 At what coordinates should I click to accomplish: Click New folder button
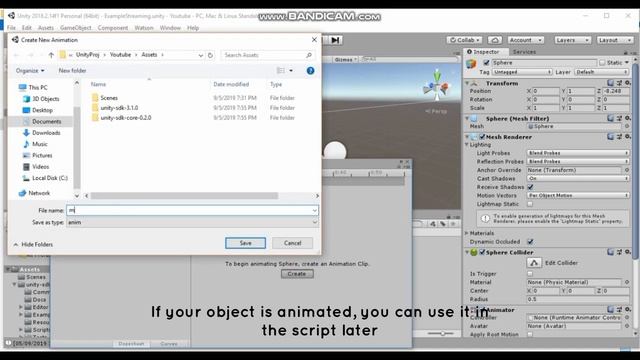[72, 71]
